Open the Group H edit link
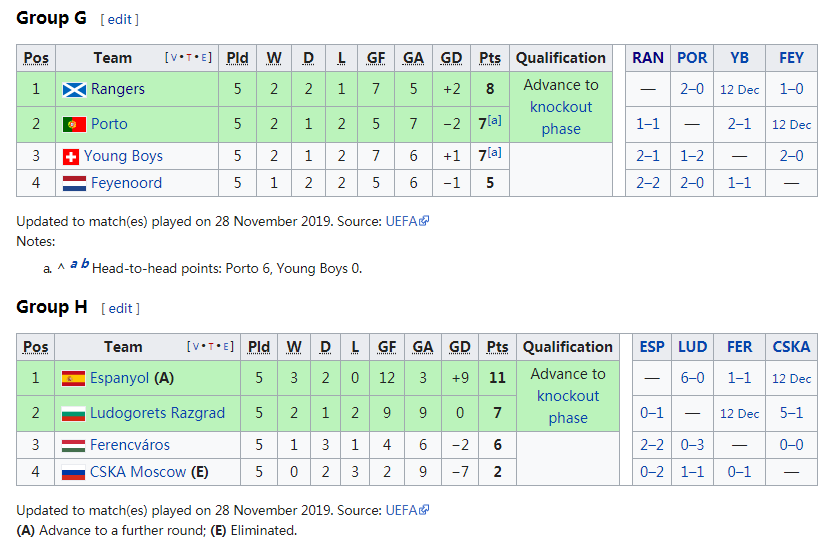 click(x=121, y=309)
